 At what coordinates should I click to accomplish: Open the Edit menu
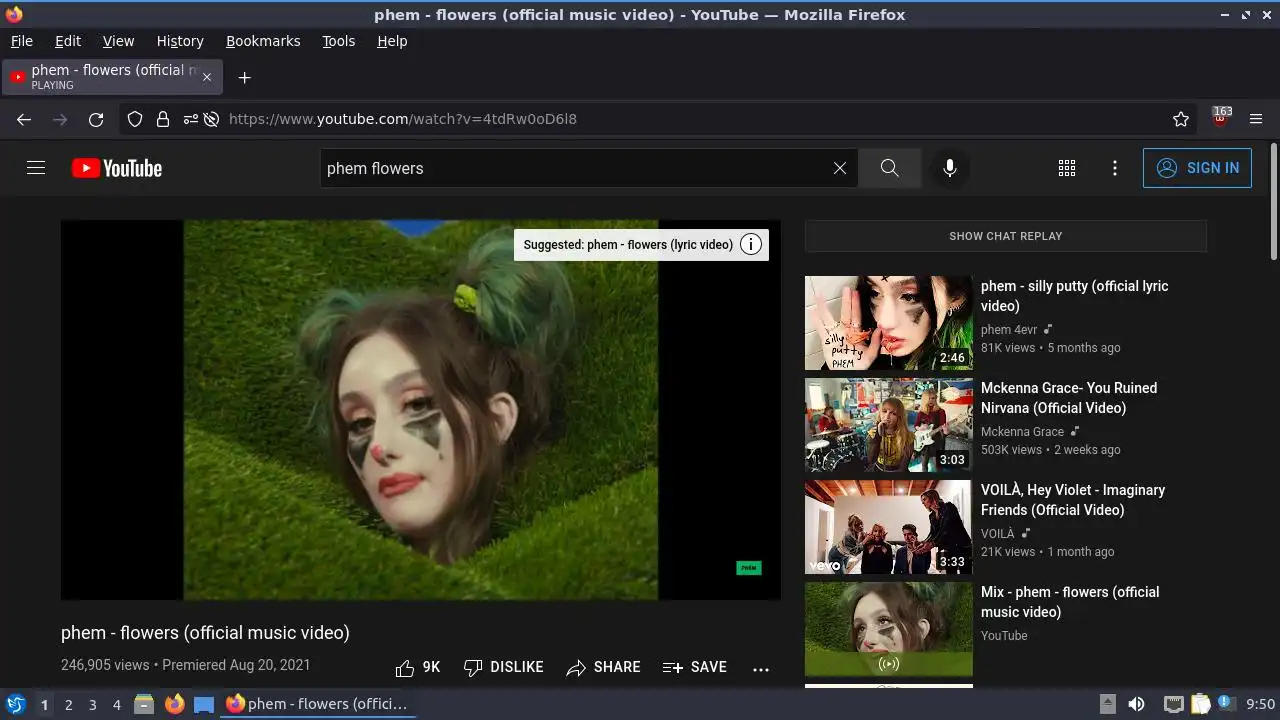point(68,41)
